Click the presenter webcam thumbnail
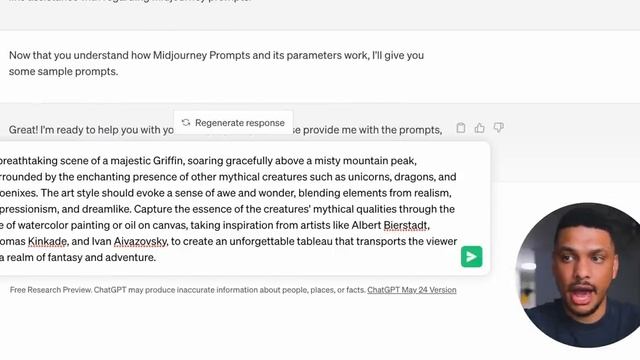The image size is (640, 360). click(578, 275)
